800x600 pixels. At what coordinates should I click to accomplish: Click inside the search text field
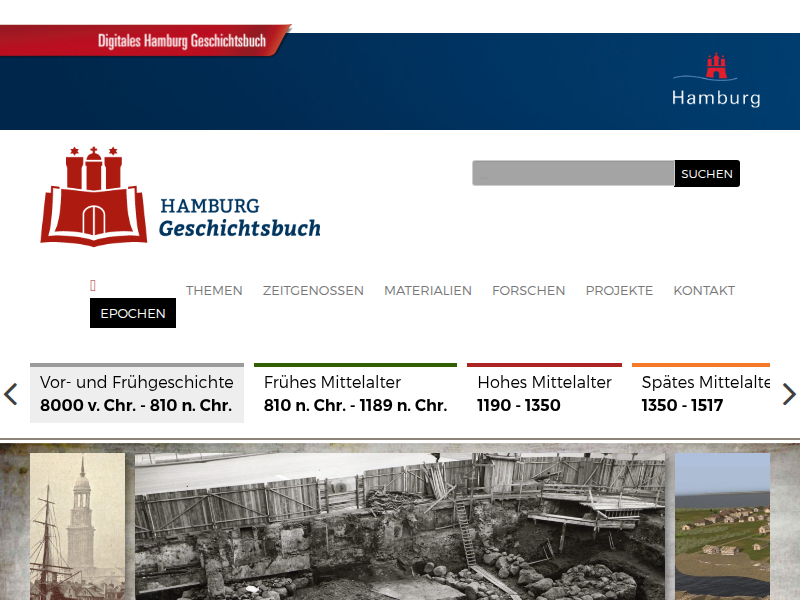(570, 172)
